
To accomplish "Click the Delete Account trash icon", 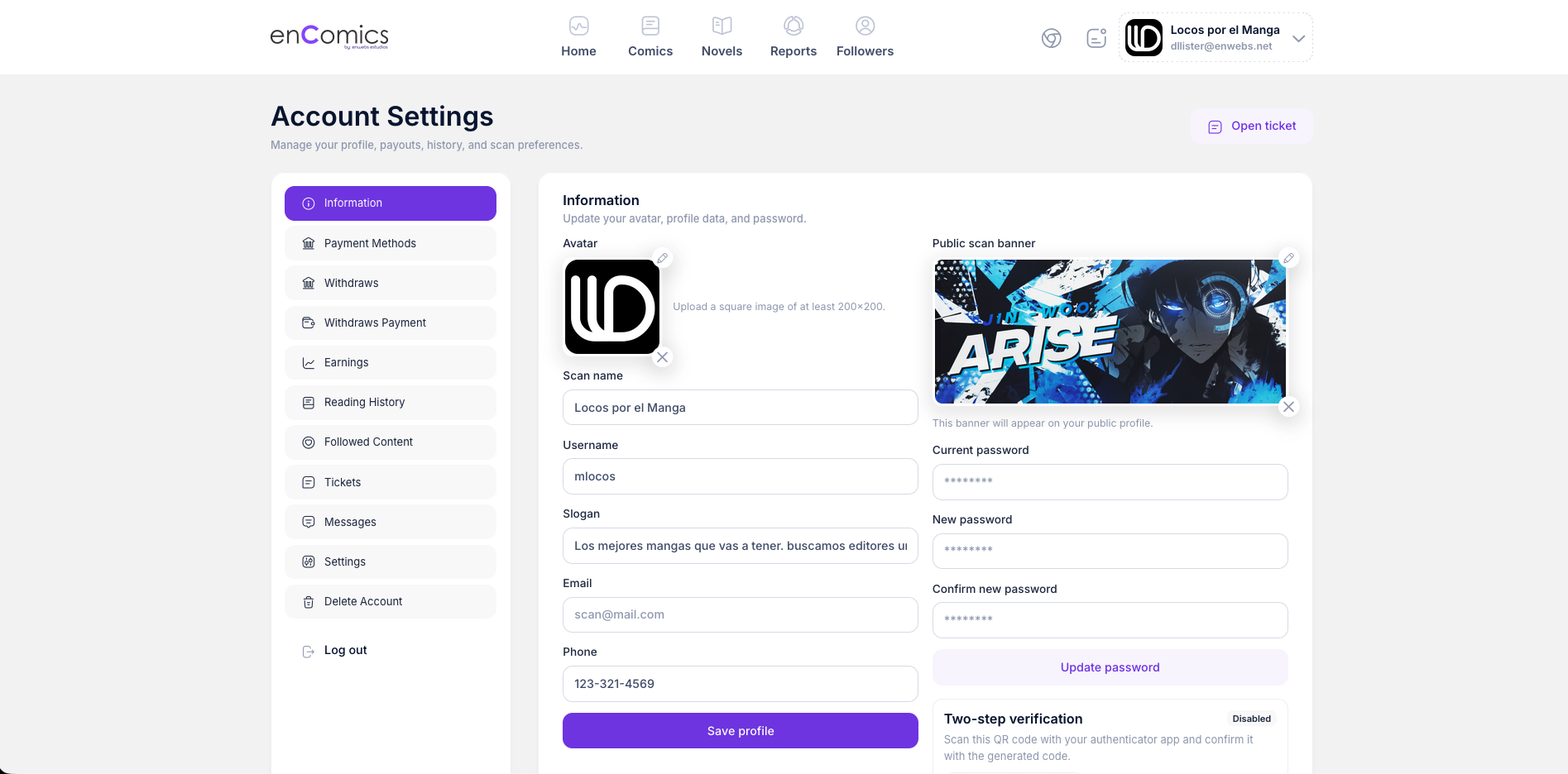I will (x=309, y=601).
